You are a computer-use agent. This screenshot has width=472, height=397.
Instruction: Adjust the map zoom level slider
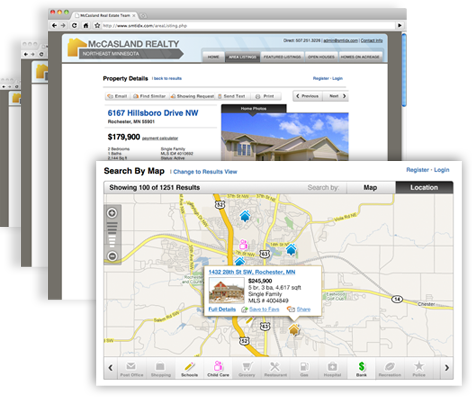point(112,234)
